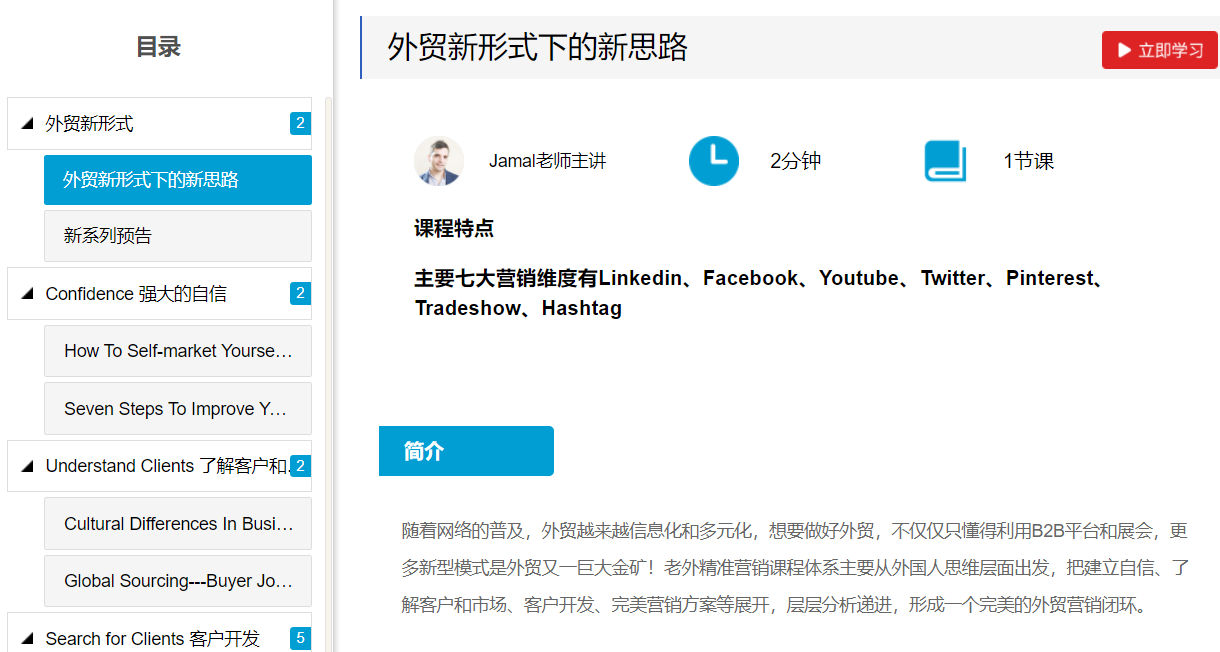Click Jamal老师主讲 text
The image size is (1220, 652).
coord(547,161)
